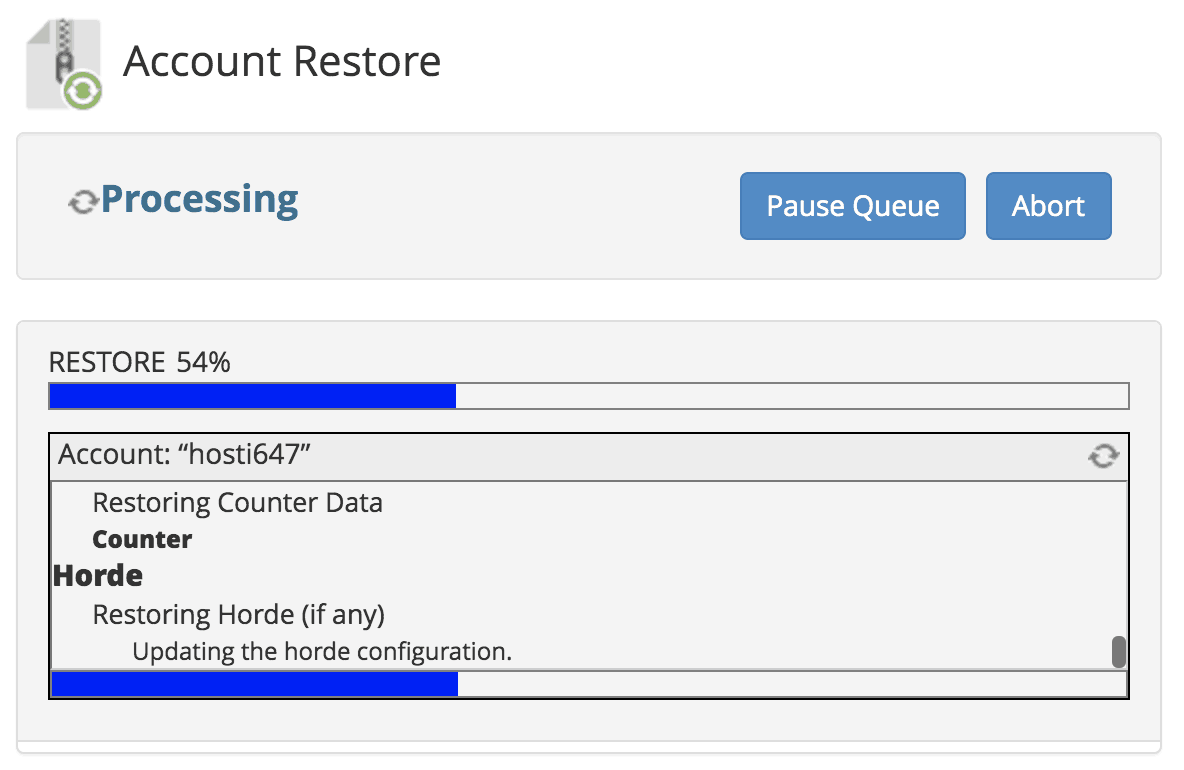Select Updating the horde configuration line
This screenshot has width=1184, height=770.
322,652
